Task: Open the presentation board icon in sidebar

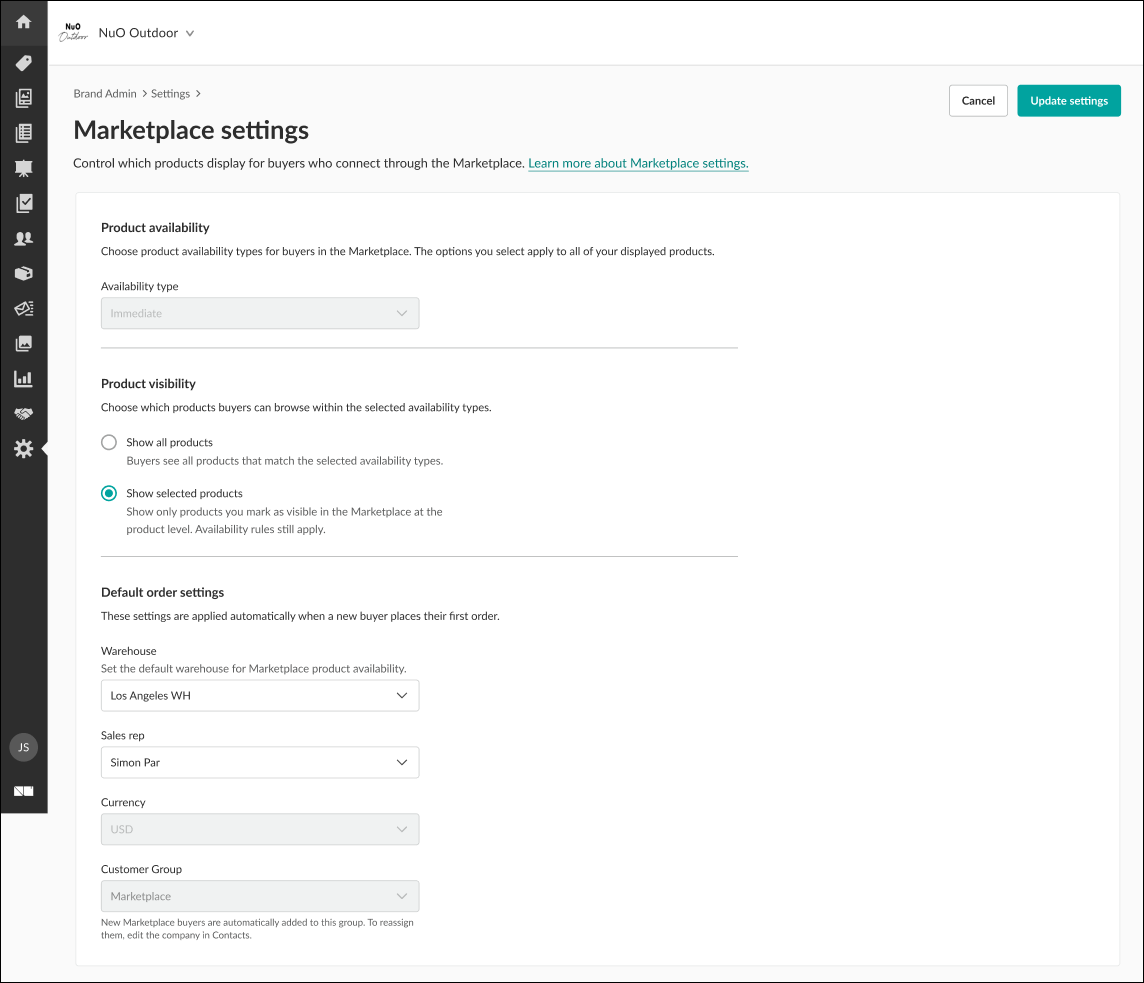Action: click(x=23, y=168)
